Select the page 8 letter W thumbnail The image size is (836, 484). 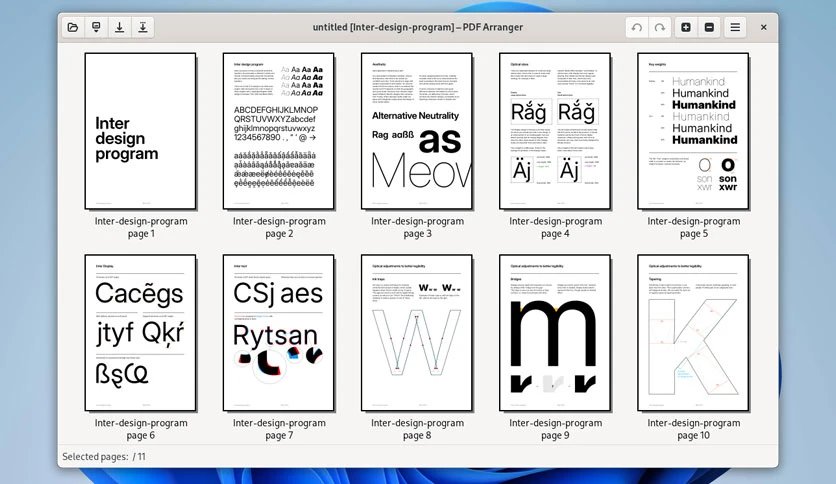click(x=416, y=333)
